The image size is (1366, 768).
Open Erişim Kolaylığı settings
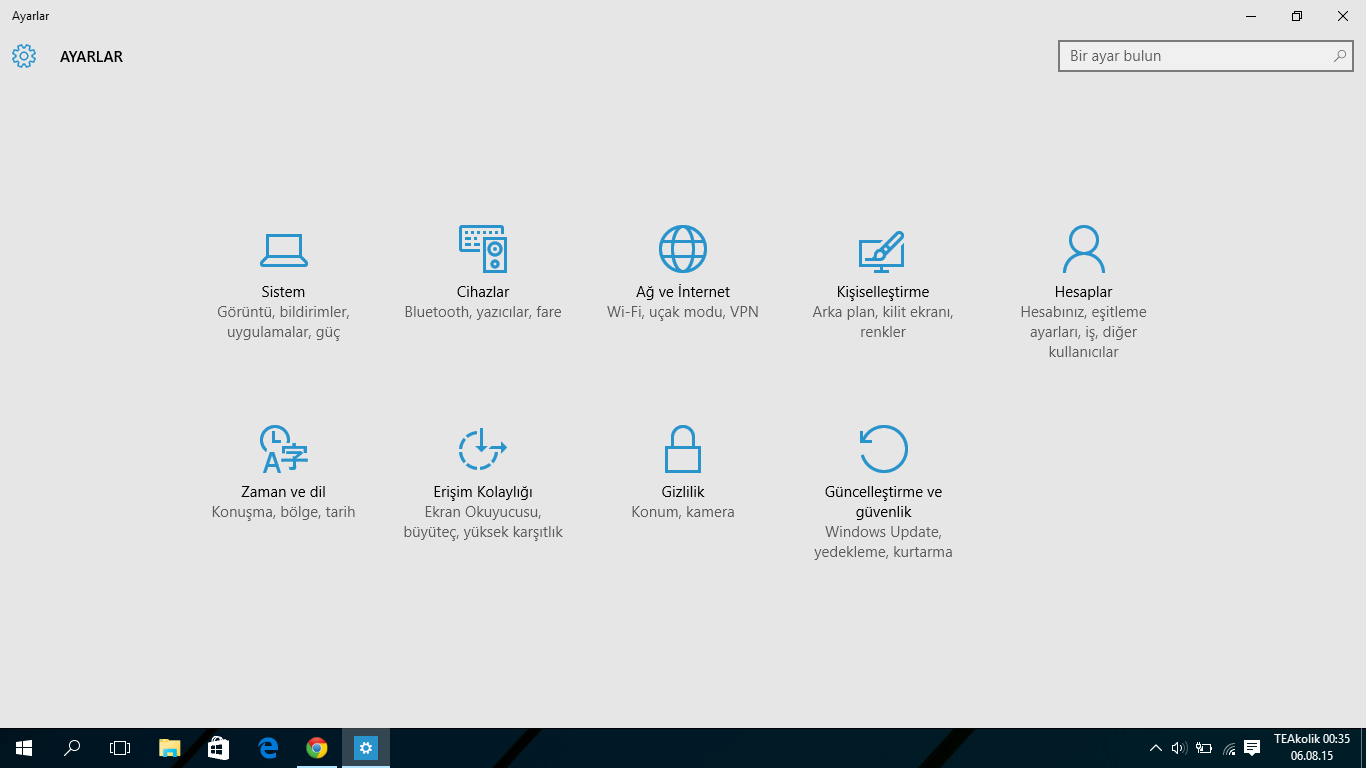click(x=483, y=483)
